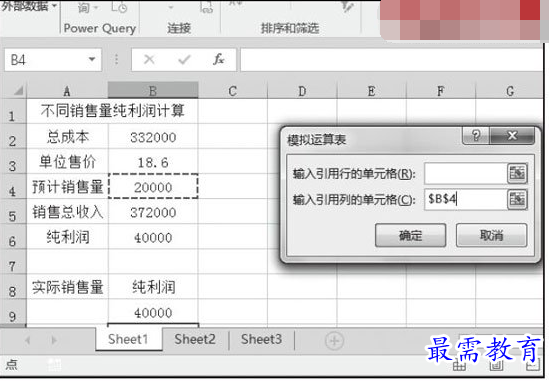Select cell with value 18.6
Screen dimensions: 549x381
coord(153,162)
